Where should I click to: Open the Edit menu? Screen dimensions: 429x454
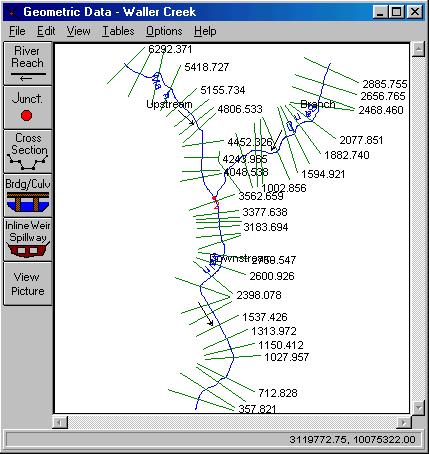pos(46,31)
